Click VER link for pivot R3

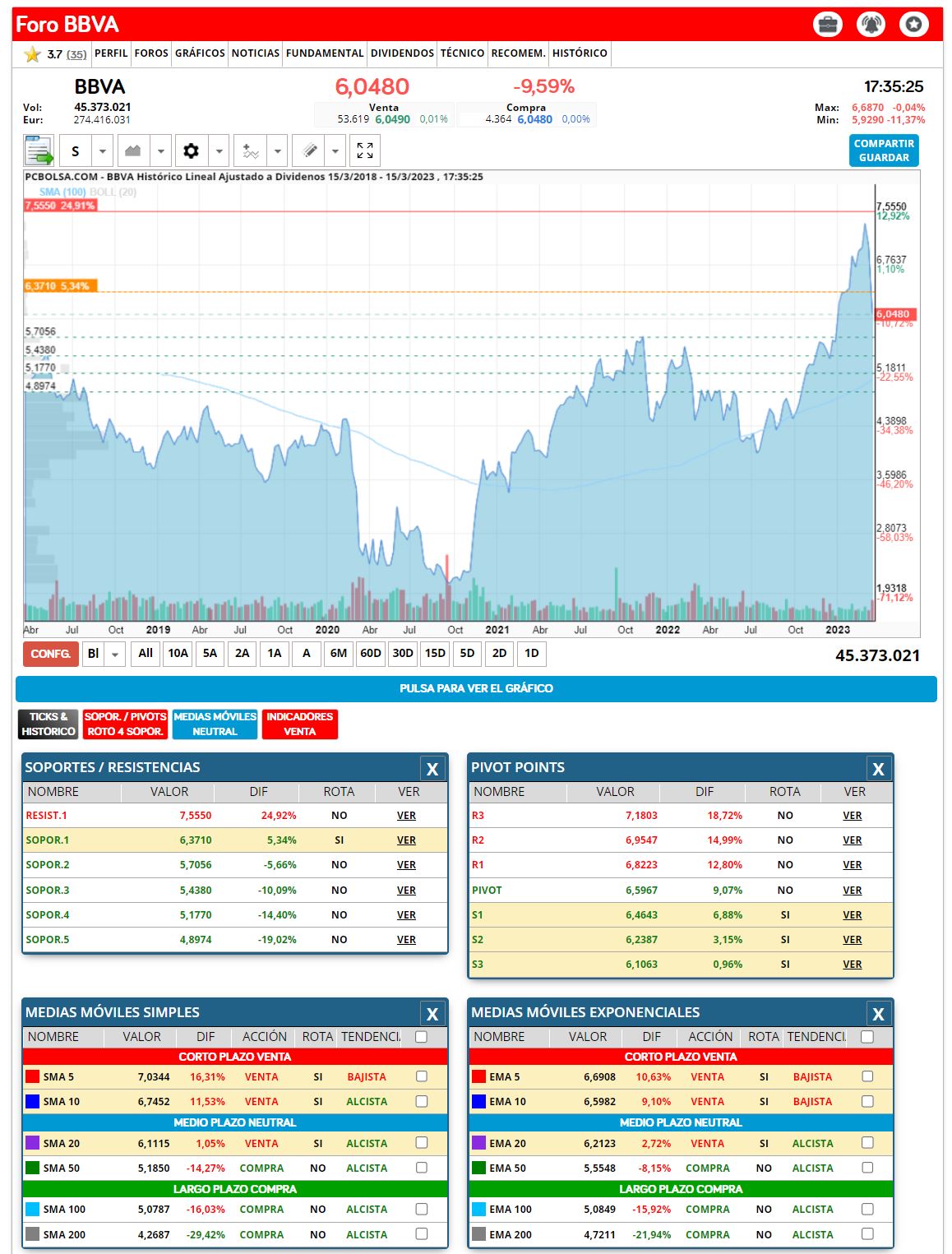pyautogui.click(x=853, y=816)
